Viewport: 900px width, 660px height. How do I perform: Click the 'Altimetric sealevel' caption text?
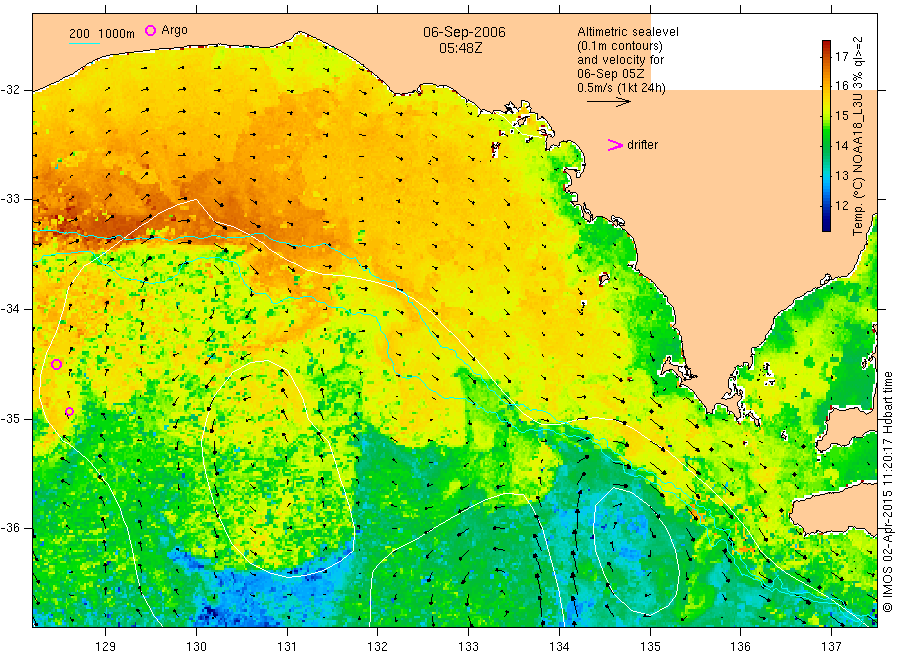pyautogui.click(x=627, y=32)
